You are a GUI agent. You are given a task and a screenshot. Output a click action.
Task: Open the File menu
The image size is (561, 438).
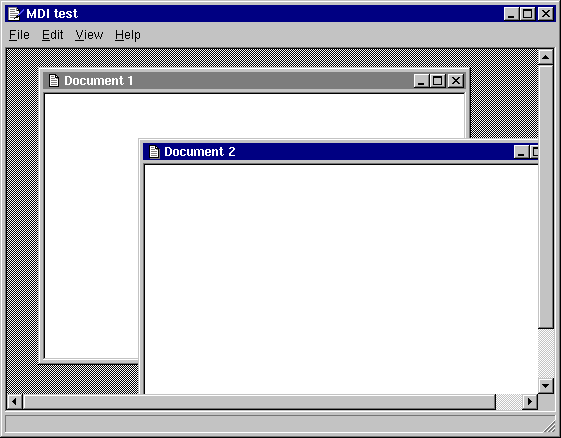[19, 35]
